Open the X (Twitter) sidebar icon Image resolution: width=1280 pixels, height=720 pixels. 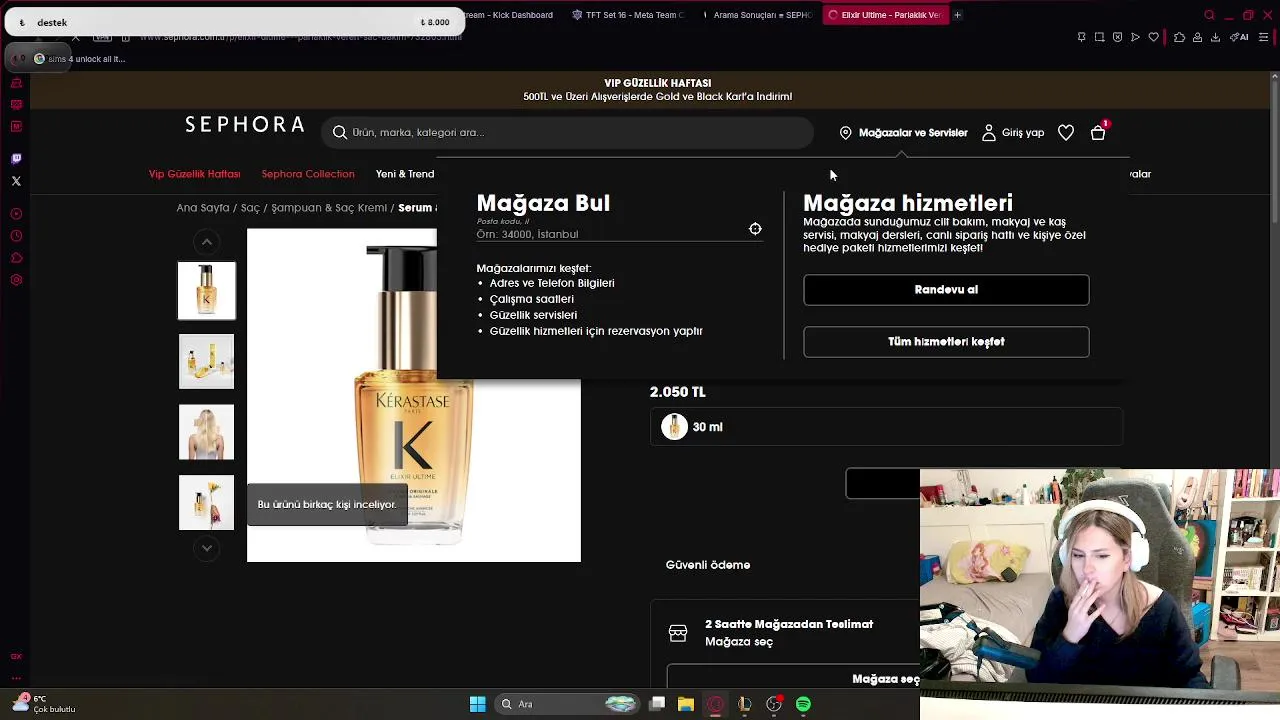click(16, 181)
